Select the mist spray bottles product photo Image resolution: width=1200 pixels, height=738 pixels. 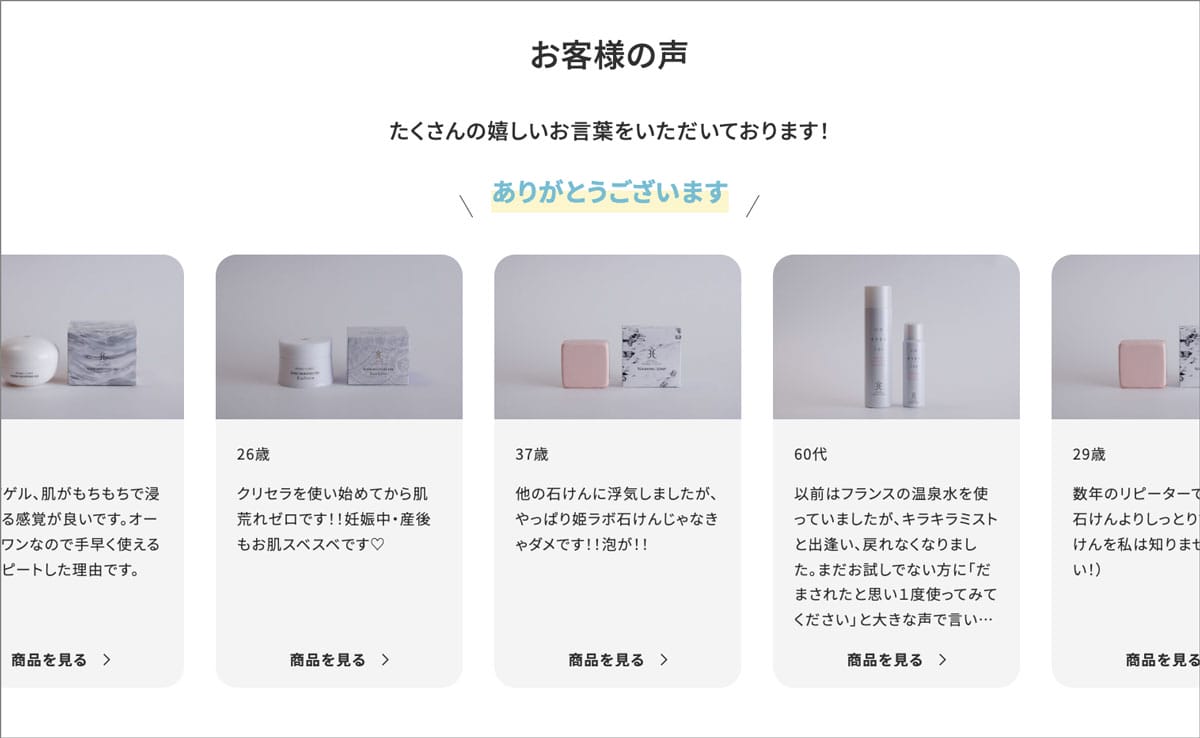pyautogui.click(x=896, y=337)
